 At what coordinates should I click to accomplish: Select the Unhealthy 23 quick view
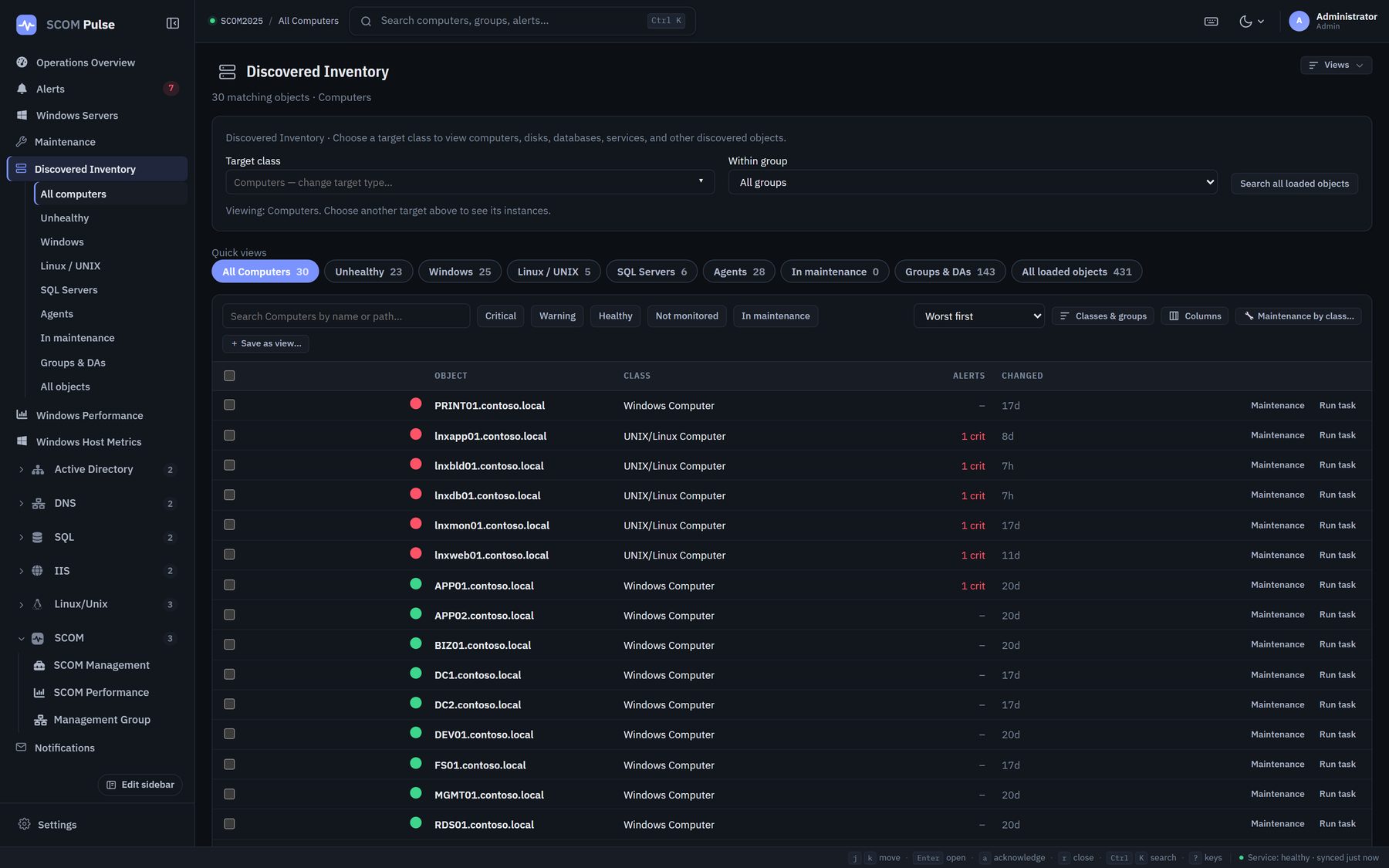click(368, 272)
